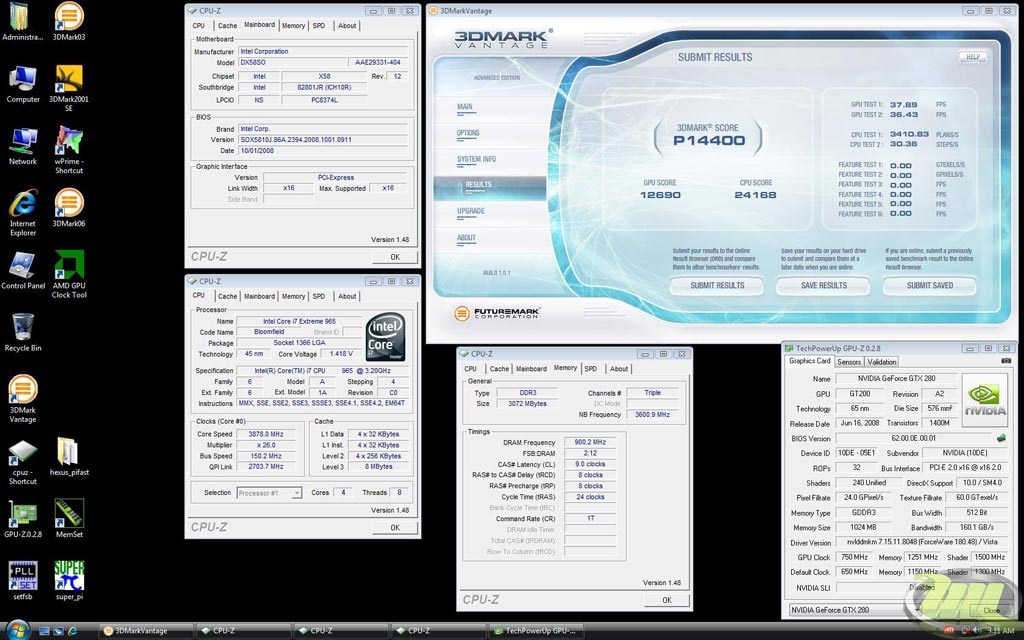Viewport: 1024px width, 640px height.
Task: Open the super_pi desktop icon
Action: 69,581
